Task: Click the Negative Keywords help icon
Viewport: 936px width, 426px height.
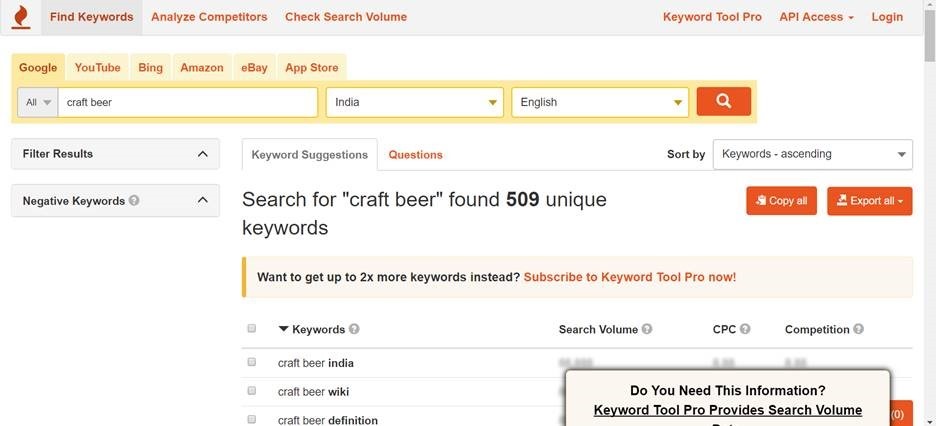Action: point(134,201)
